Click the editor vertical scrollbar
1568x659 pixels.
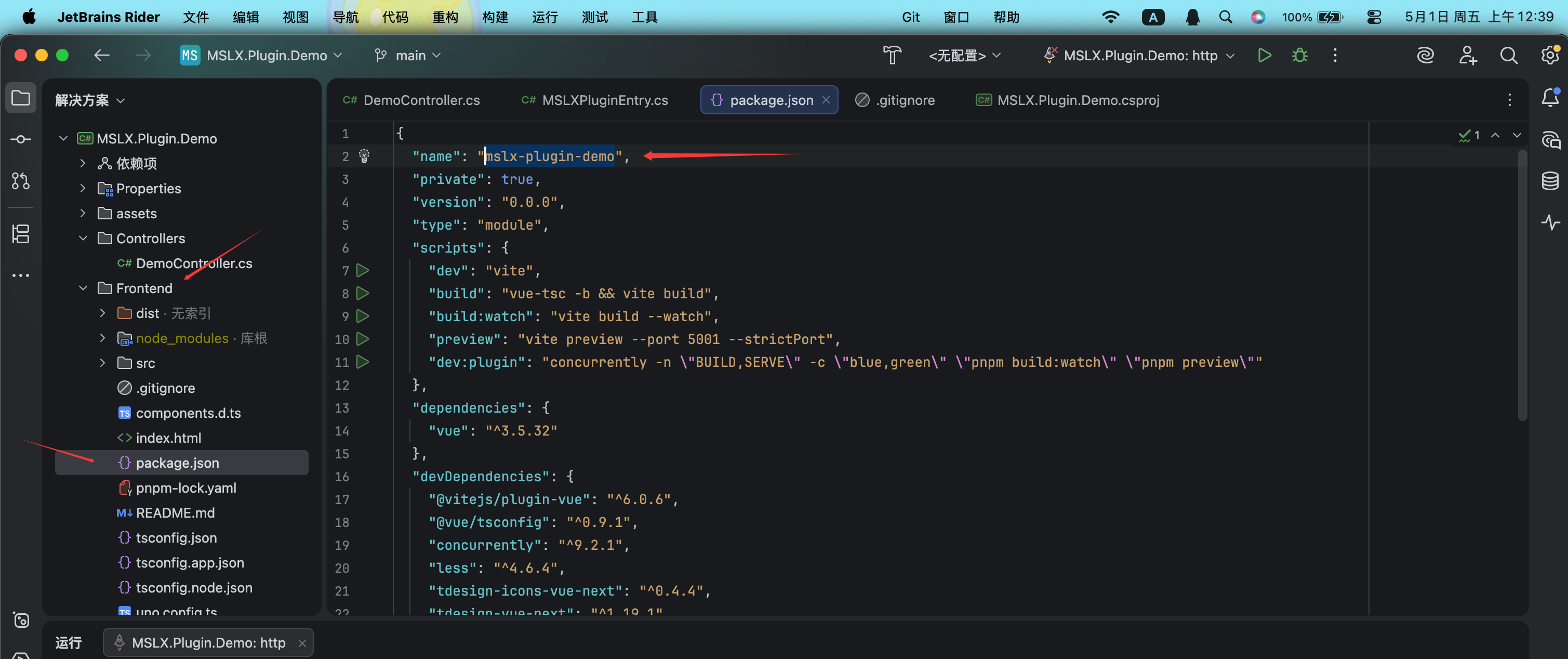[1522, 285]
